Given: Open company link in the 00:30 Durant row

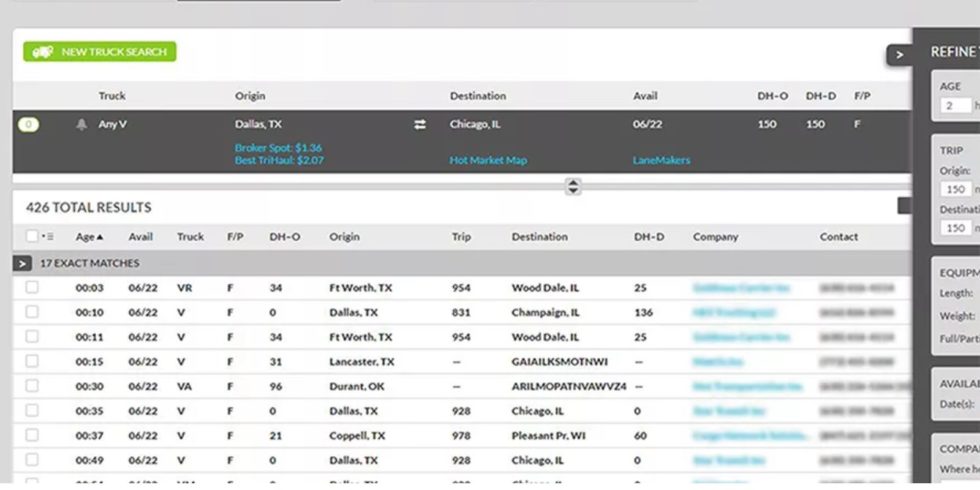Looking at the screenshot, I should tap(748, 386).
